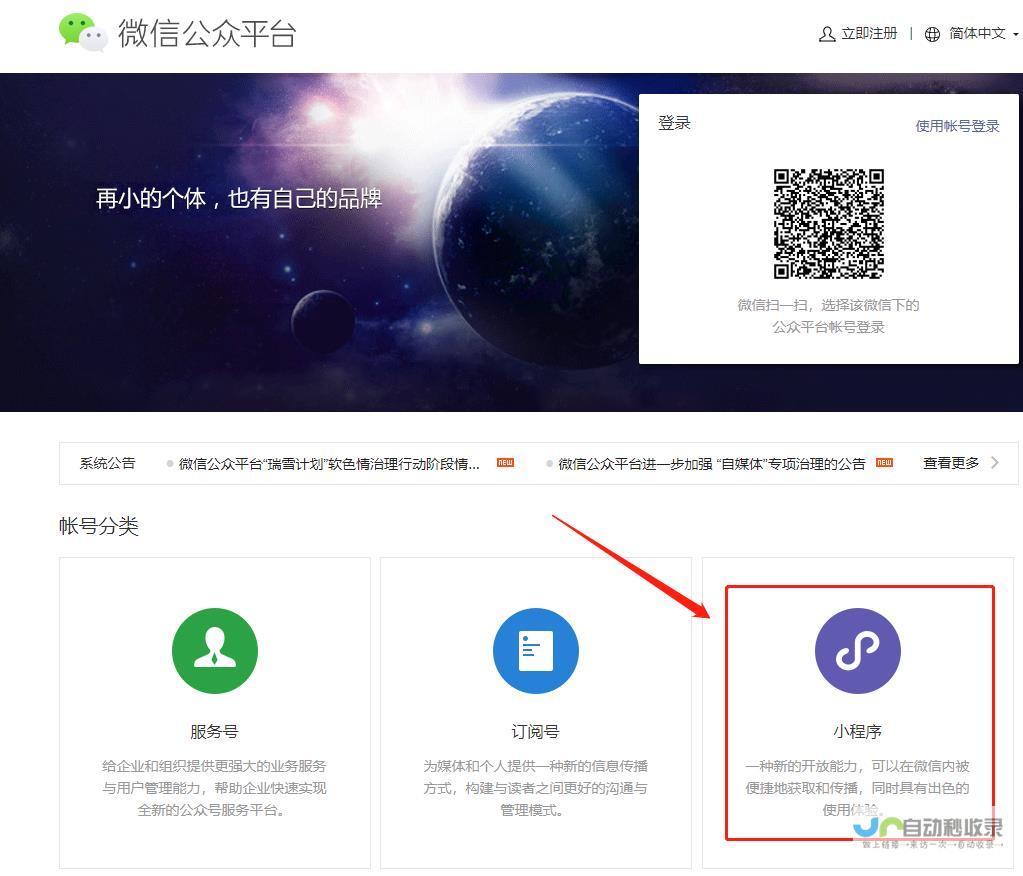Click the globe language icon
This screenshot has width=1023, height=876.
(x=932, y=34)
